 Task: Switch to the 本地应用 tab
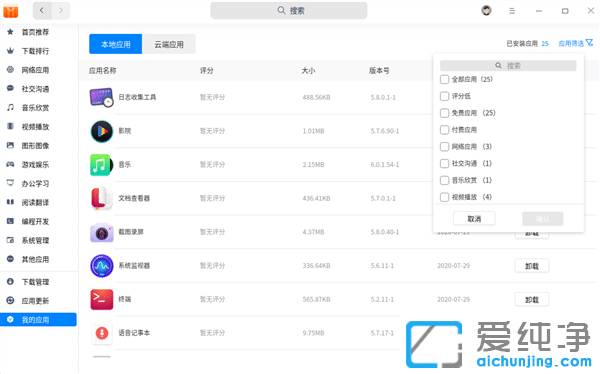(x=116, y=44)
